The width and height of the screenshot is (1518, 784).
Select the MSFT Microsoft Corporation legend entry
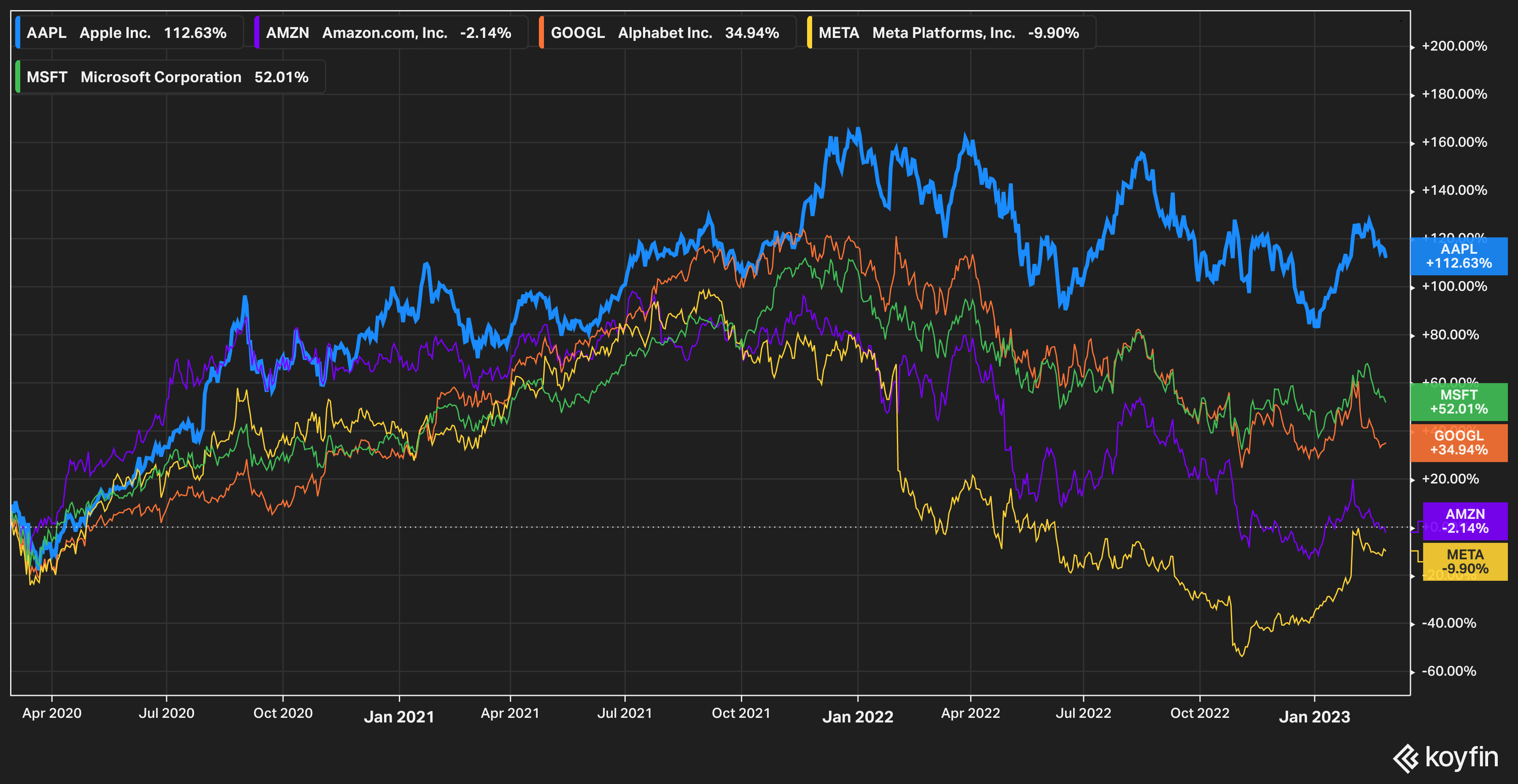point(170,77)
